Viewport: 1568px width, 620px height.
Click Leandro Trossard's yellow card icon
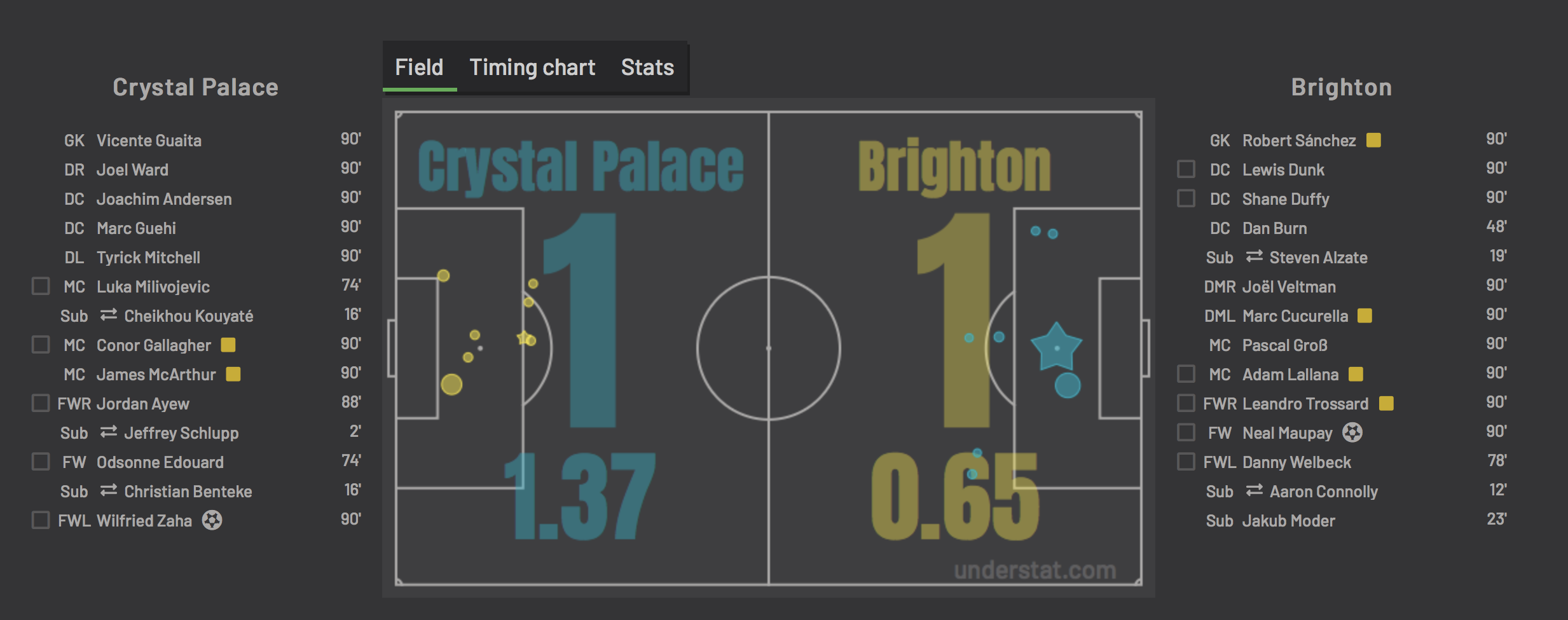click(x=1387, y=403)
